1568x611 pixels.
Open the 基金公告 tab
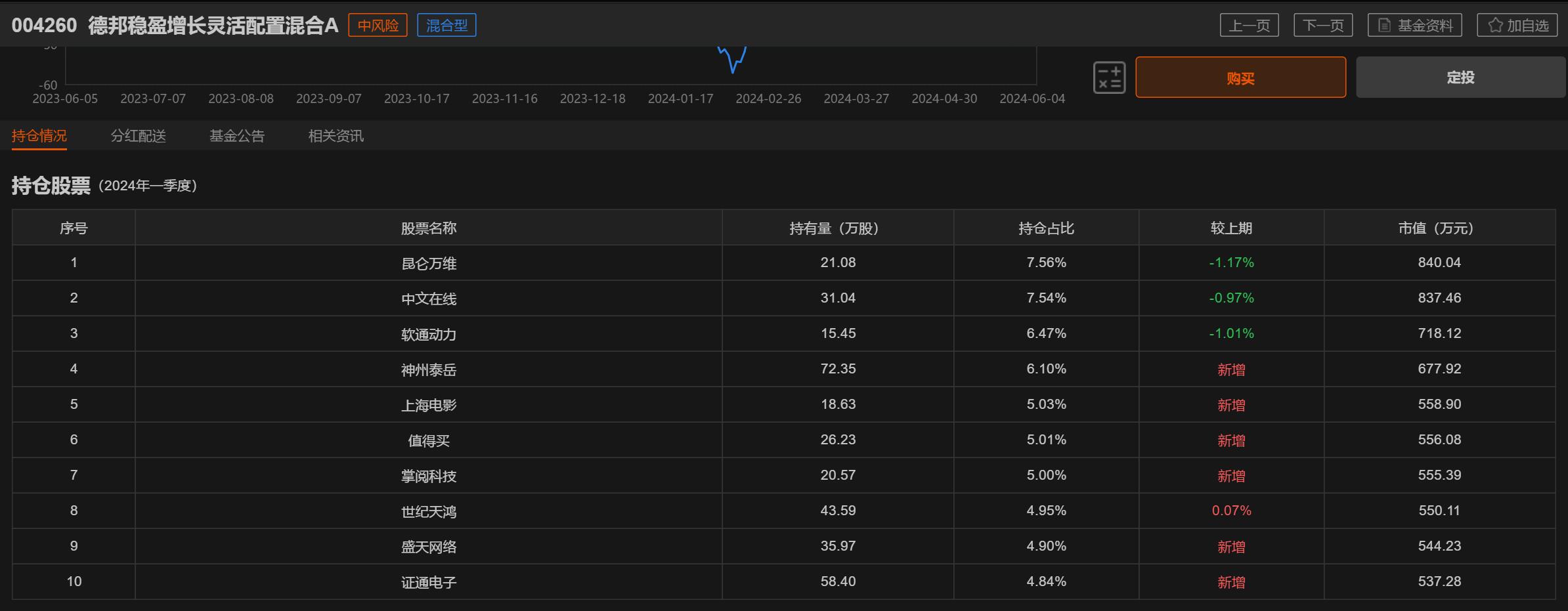[x=236, y=136]
